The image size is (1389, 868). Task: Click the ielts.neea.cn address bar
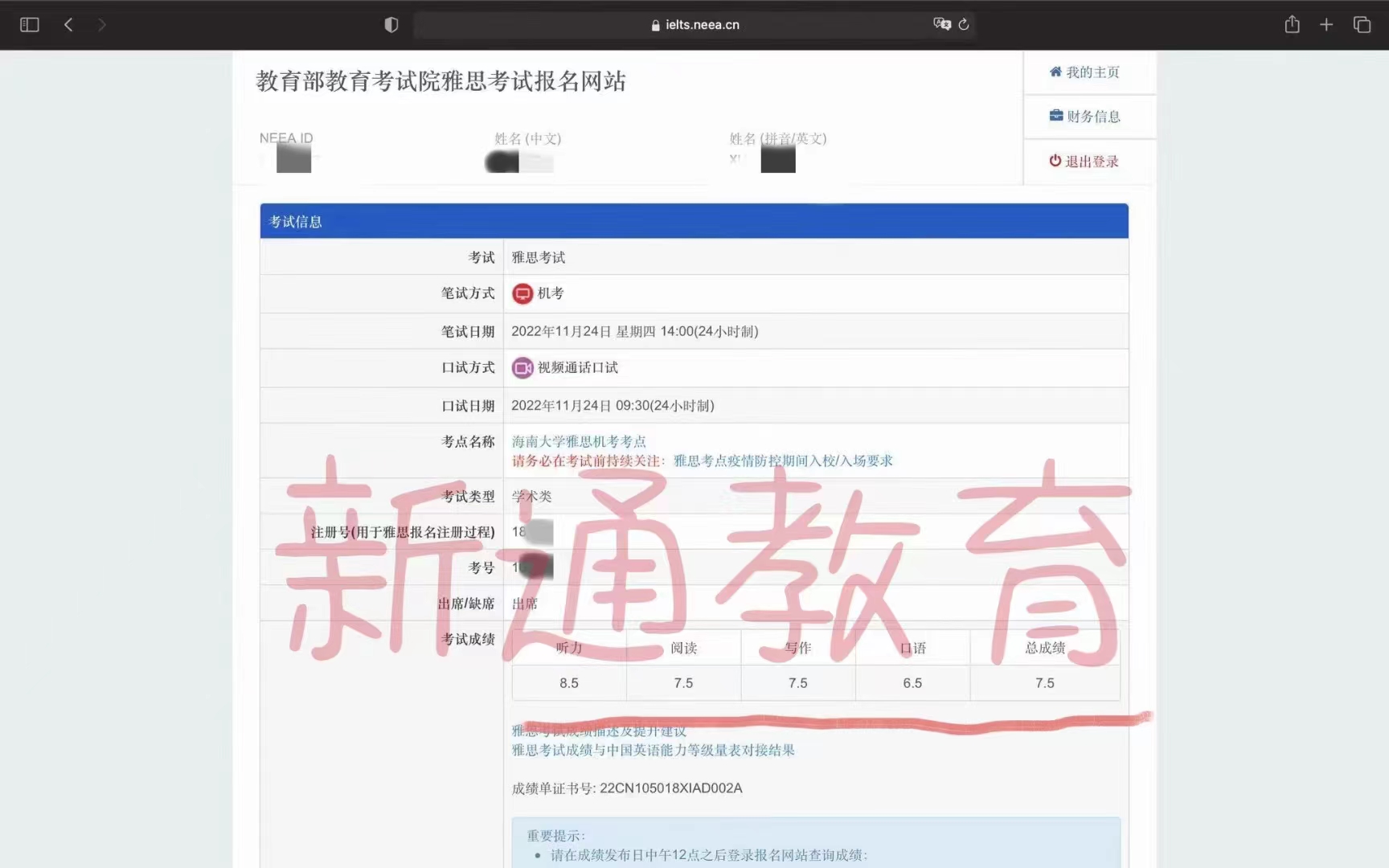pyautogui.click(x=694, y=25)
